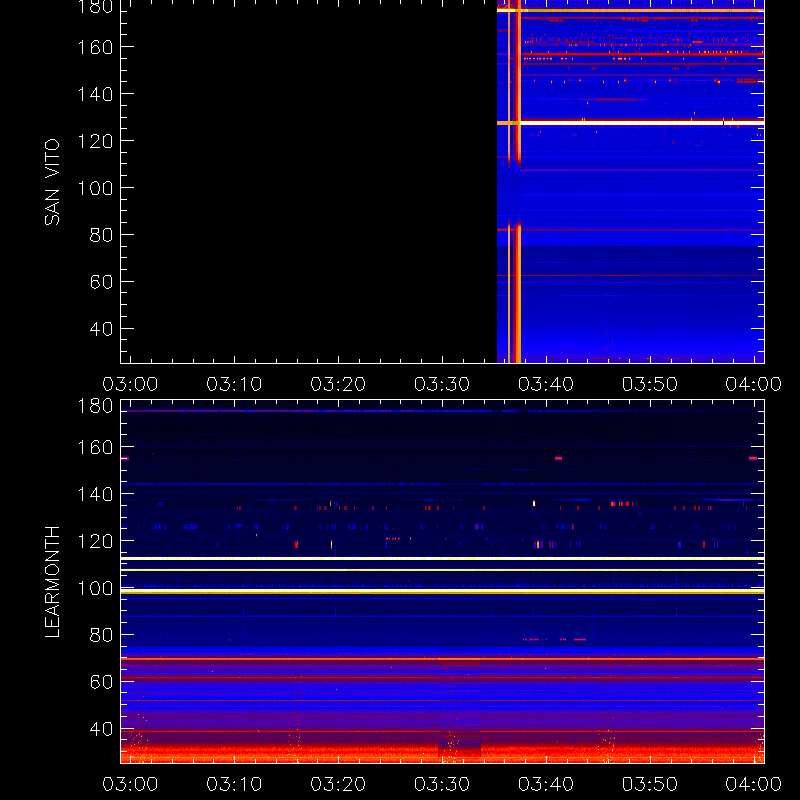The width and height of the screenshot is (800, 800).
Task: Click 03:10 time label under Learmonth plot
Action: click(234, 784)
